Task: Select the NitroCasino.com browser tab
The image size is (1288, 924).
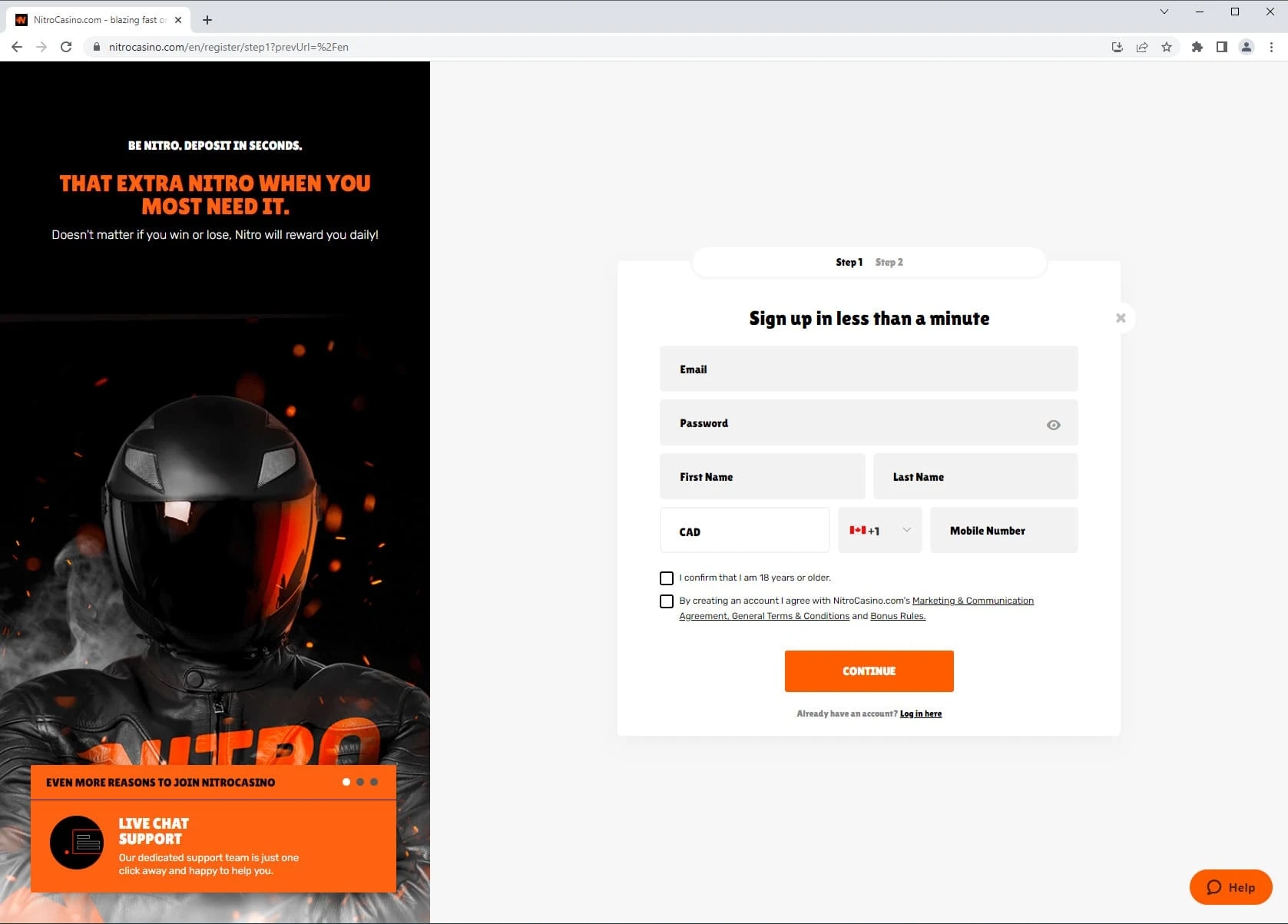Action: tap(98, 20)
